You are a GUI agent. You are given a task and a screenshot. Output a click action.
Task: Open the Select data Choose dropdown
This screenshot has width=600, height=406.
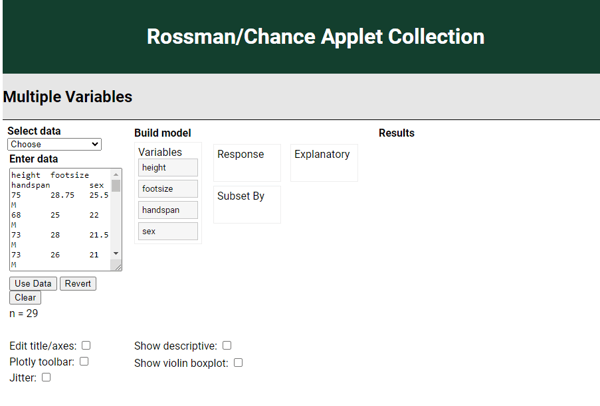point(54,144)
